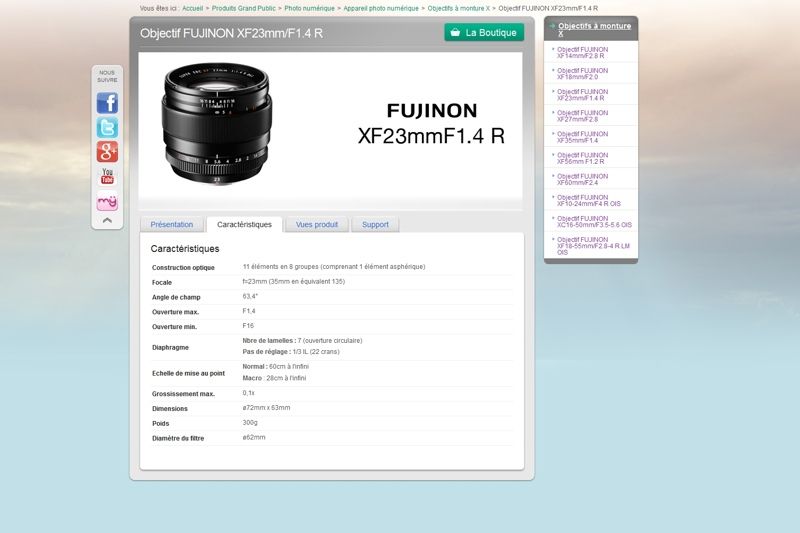Open Objectif FUJINON XF10-24mm/F4 R OIS link
The width and height of the screenshot is (800, 533).
tap(589, 200)
